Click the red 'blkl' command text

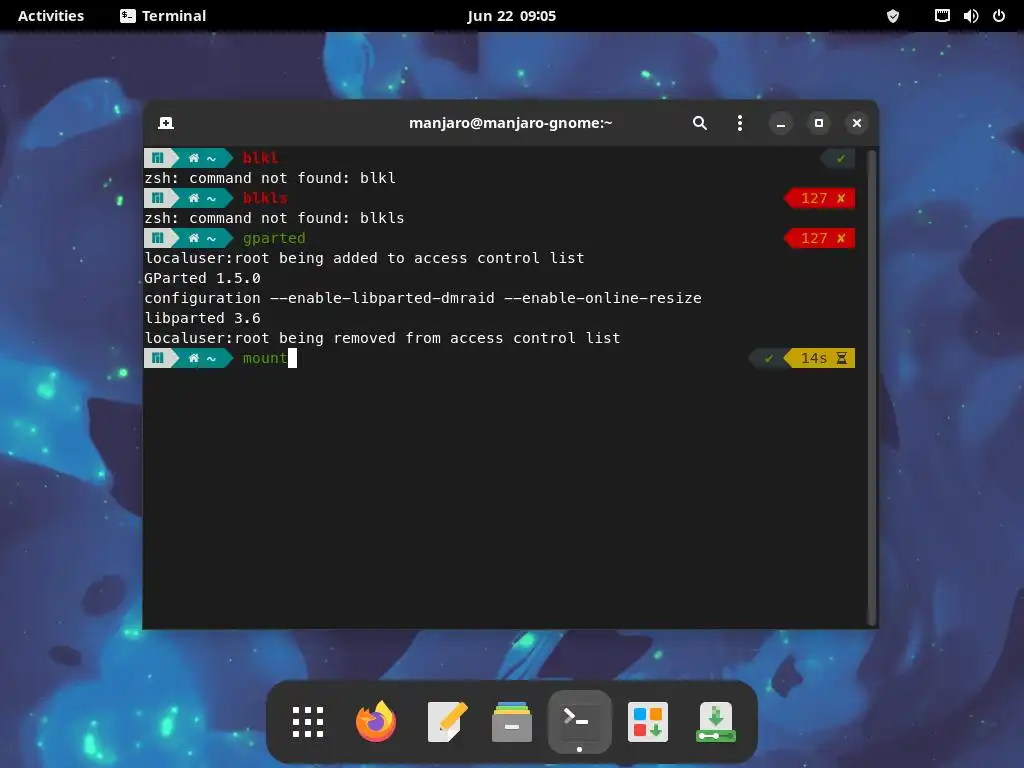[x=260, y=157]
